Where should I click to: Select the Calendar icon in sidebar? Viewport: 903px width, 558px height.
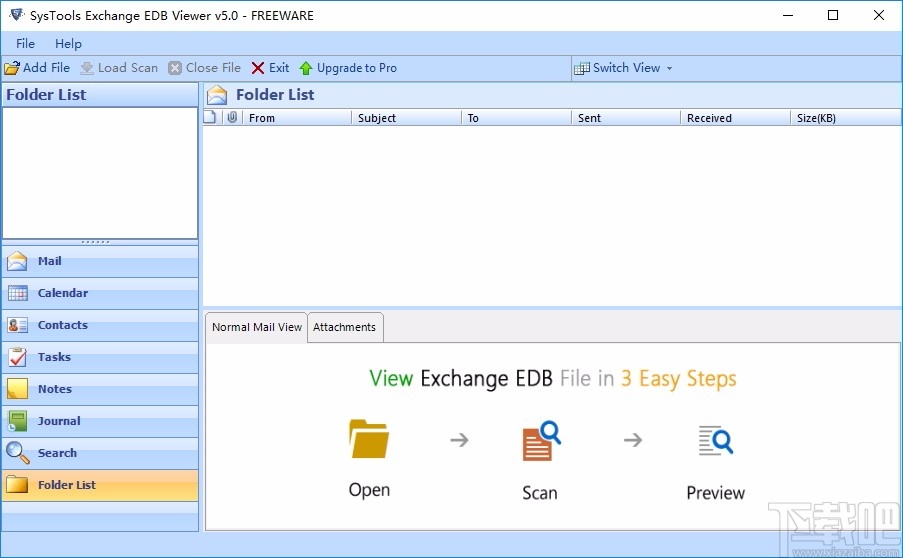coord(17,293)
